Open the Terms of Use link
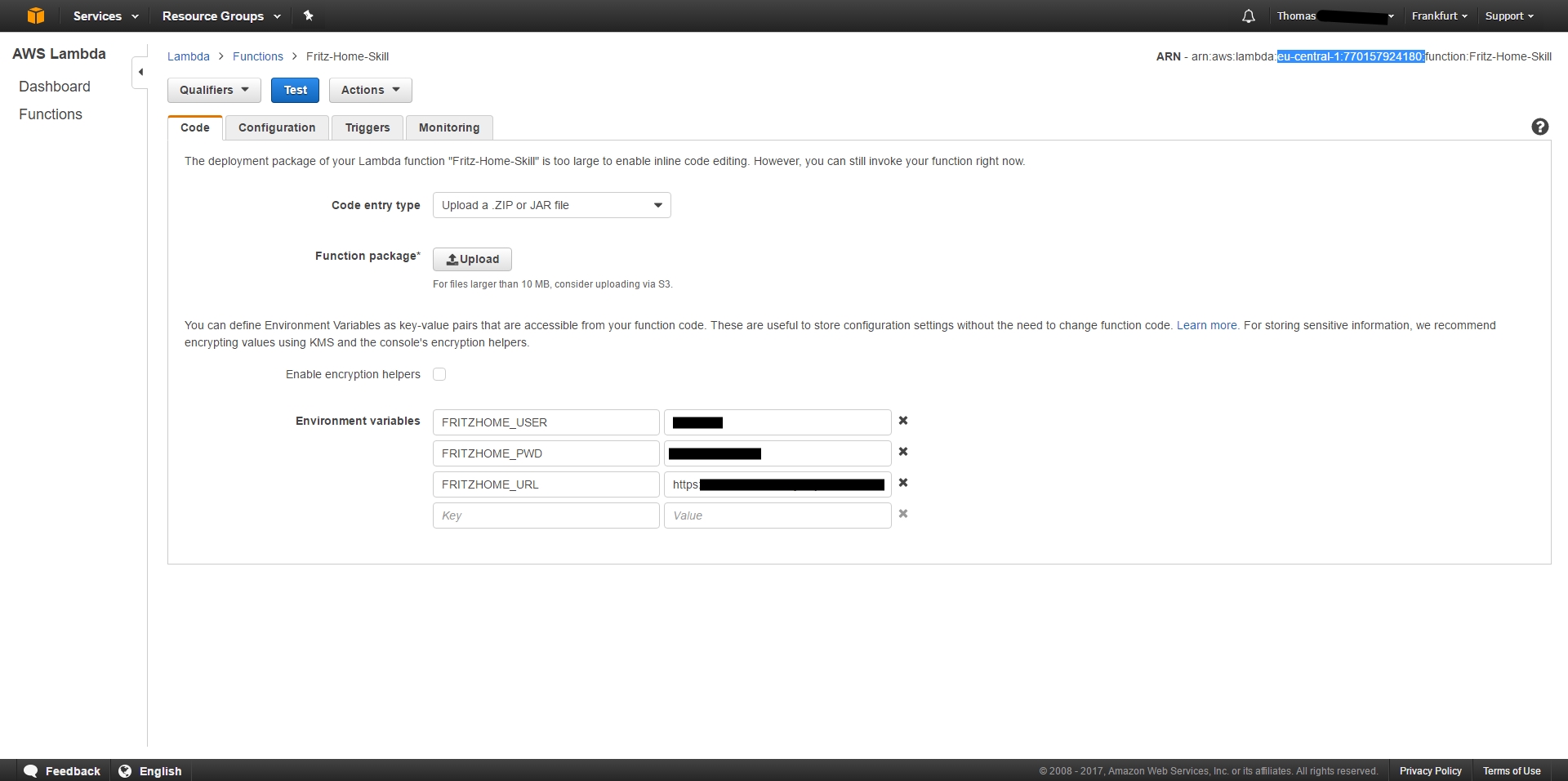The width and height of the screenshot is (1568, 781). point(1512,770)
